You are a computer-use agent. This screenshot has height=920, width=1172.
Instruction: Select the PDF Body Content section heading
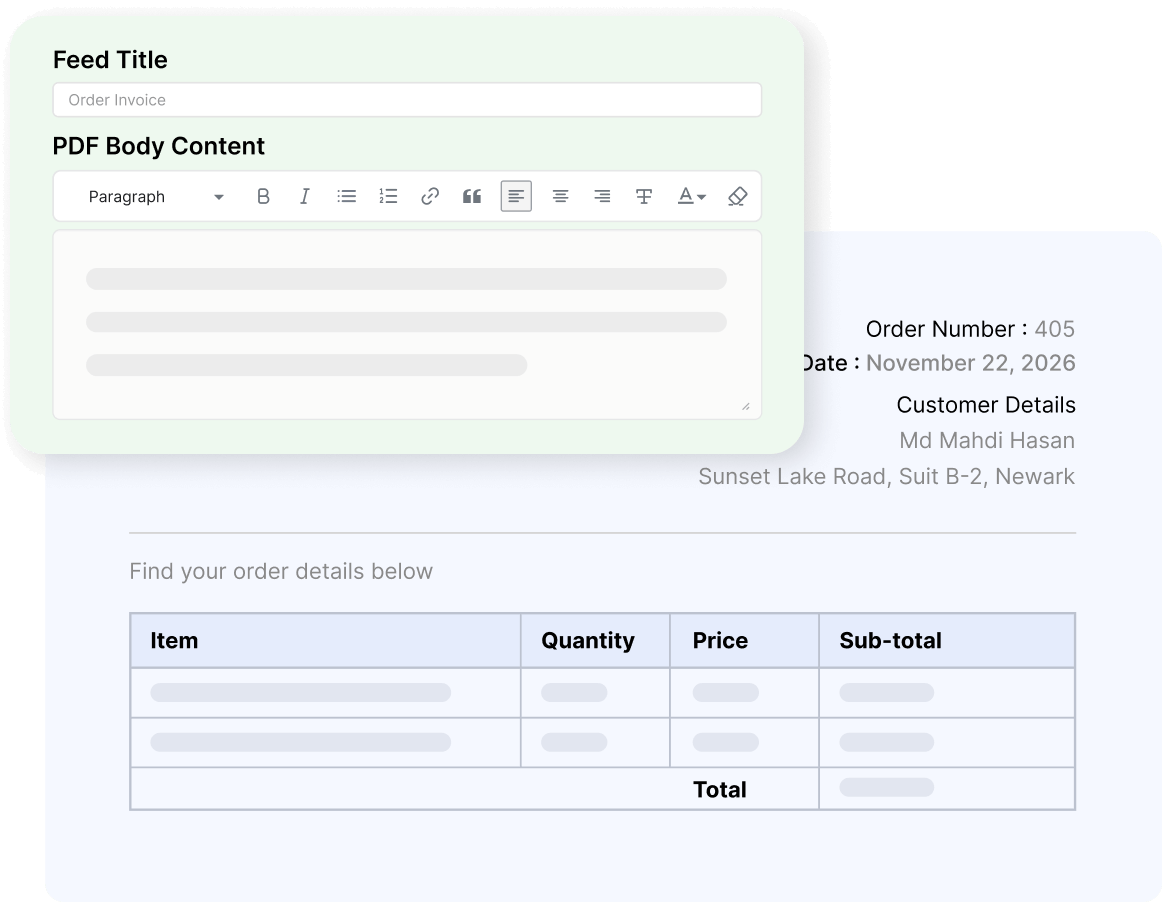tap(158, 146)
